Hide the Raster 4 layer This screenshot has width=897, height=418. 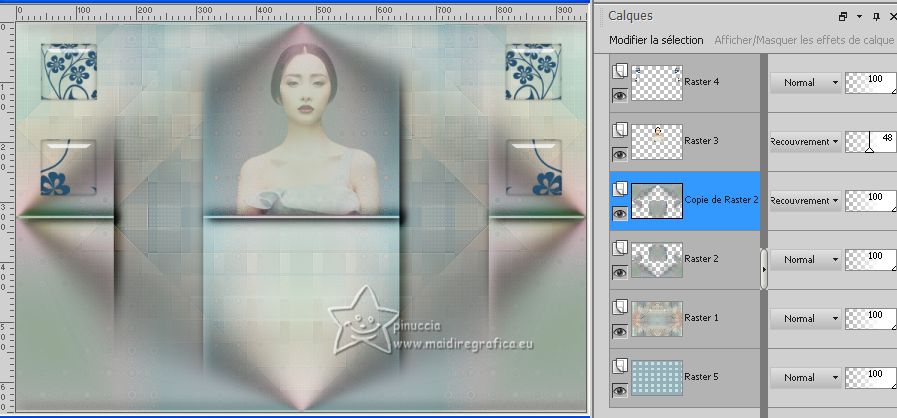(620, 95)
